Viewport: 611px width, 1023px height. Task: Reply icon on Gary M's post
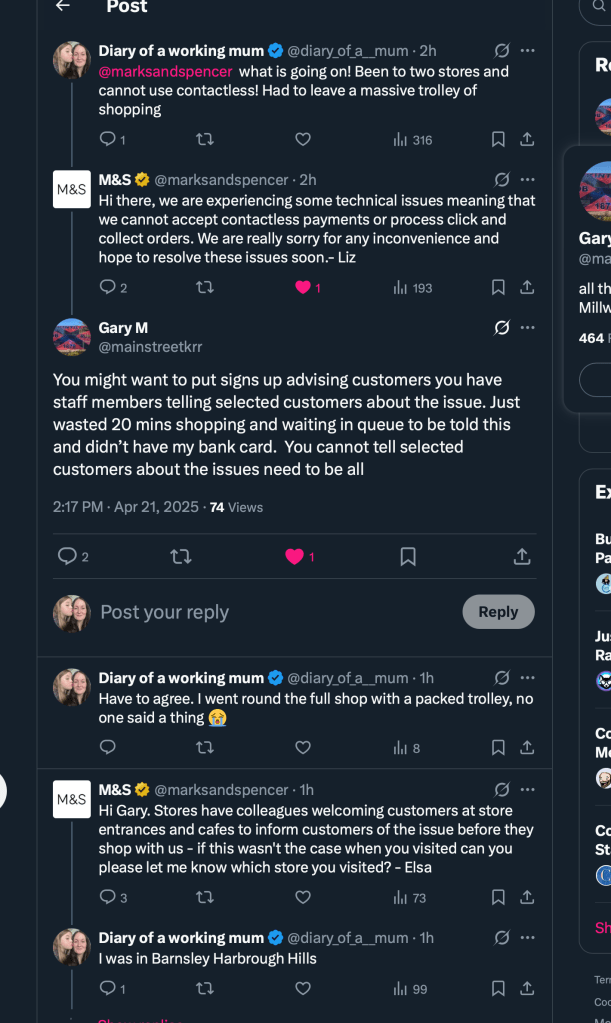(x=68, y=556)
